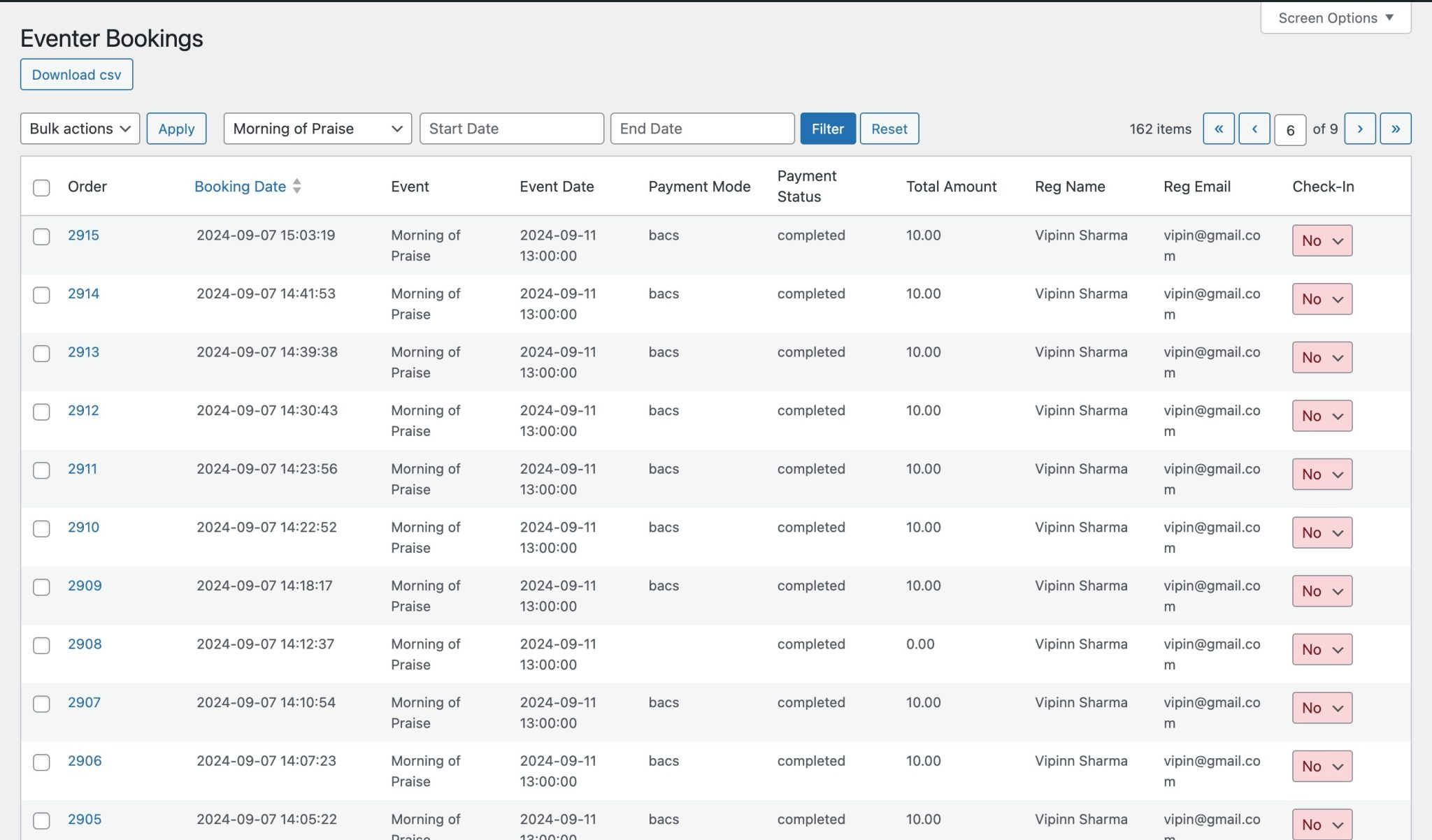1432x840 pixels.
Task: Click the Download csv button
Action: [x=76, y=75]
